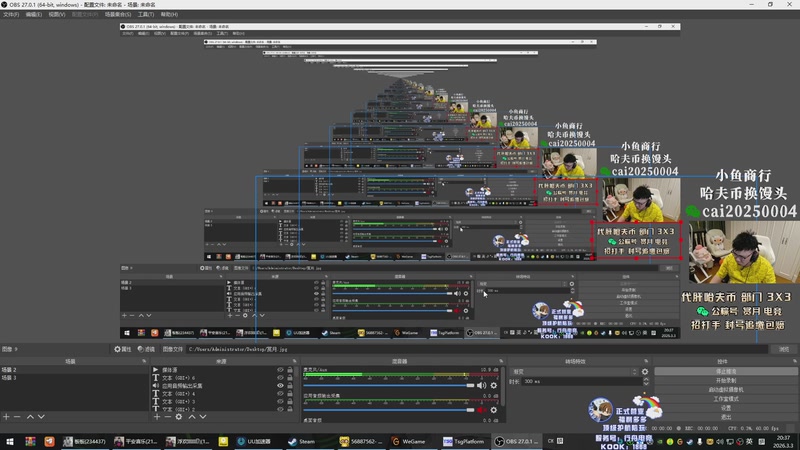Open the 工具(T) menu
This screenshot has width=800, height=450.
146,14
